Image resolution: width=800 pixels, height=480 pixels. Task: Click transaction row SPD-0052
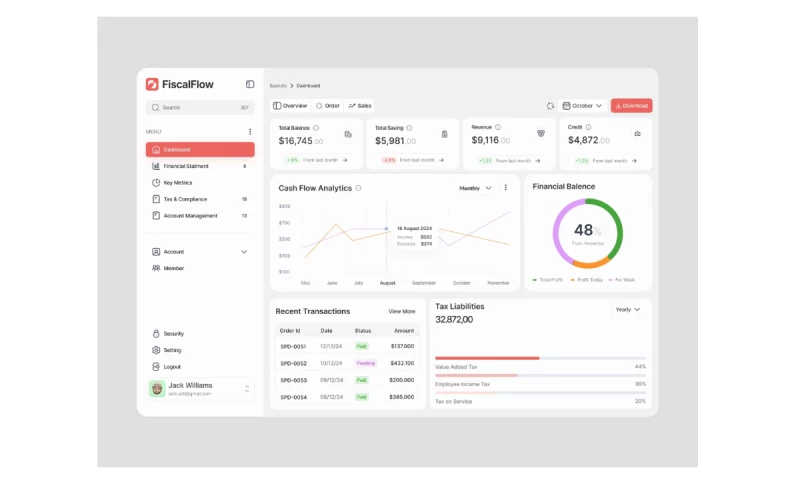(347, 363)
